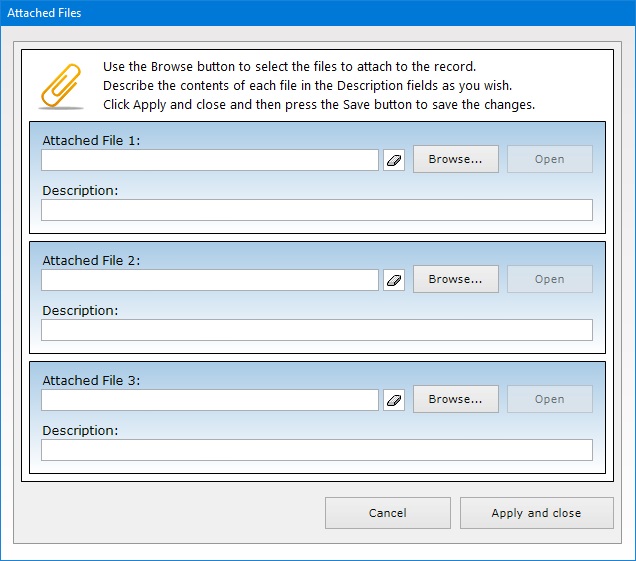Cancel the Attached Files dialog
This screenshot has width=636, height=561.
(387, 513)
